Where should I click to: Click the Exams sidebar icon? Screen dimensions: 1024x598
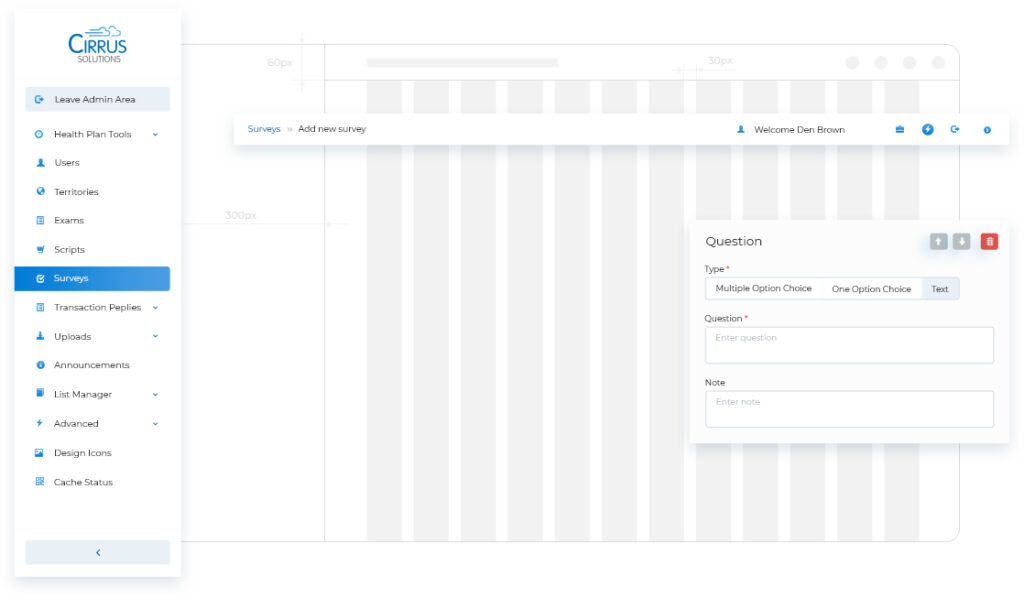[40, 220]
